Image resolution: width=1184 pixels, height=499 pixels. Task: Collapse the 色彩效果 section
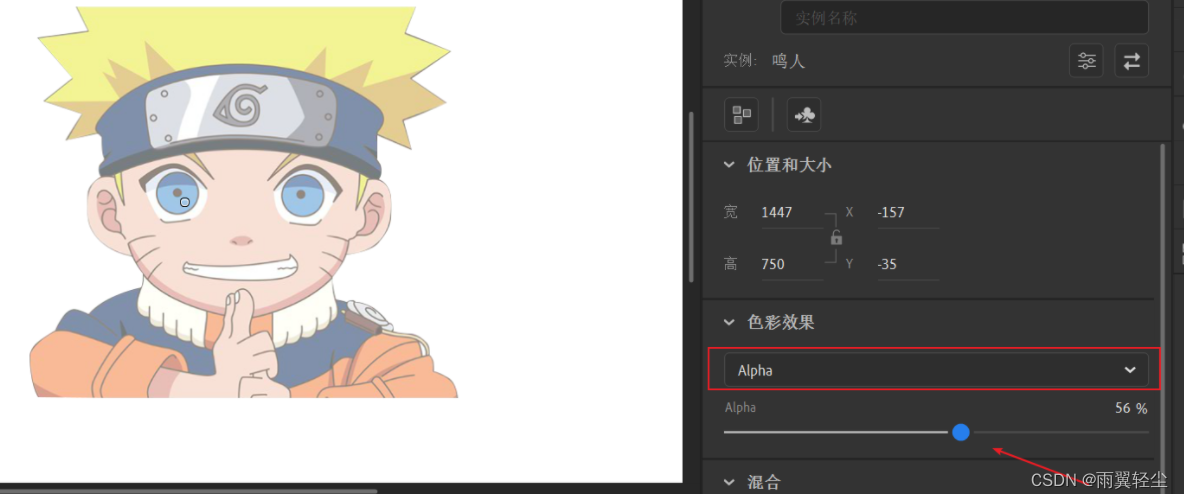pos(729,322)
